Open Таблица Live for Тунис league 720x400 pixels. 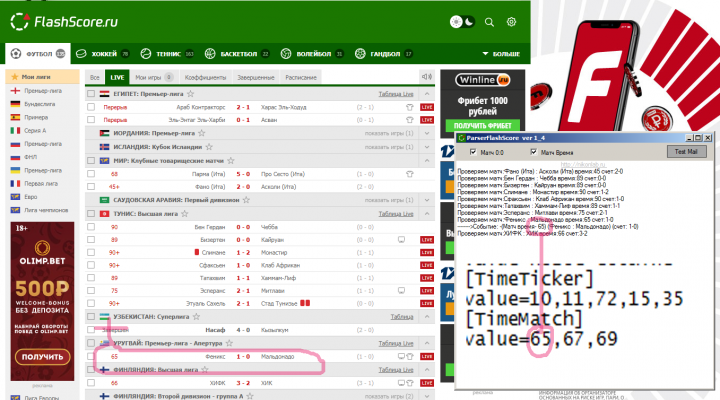tap(396, 214)
